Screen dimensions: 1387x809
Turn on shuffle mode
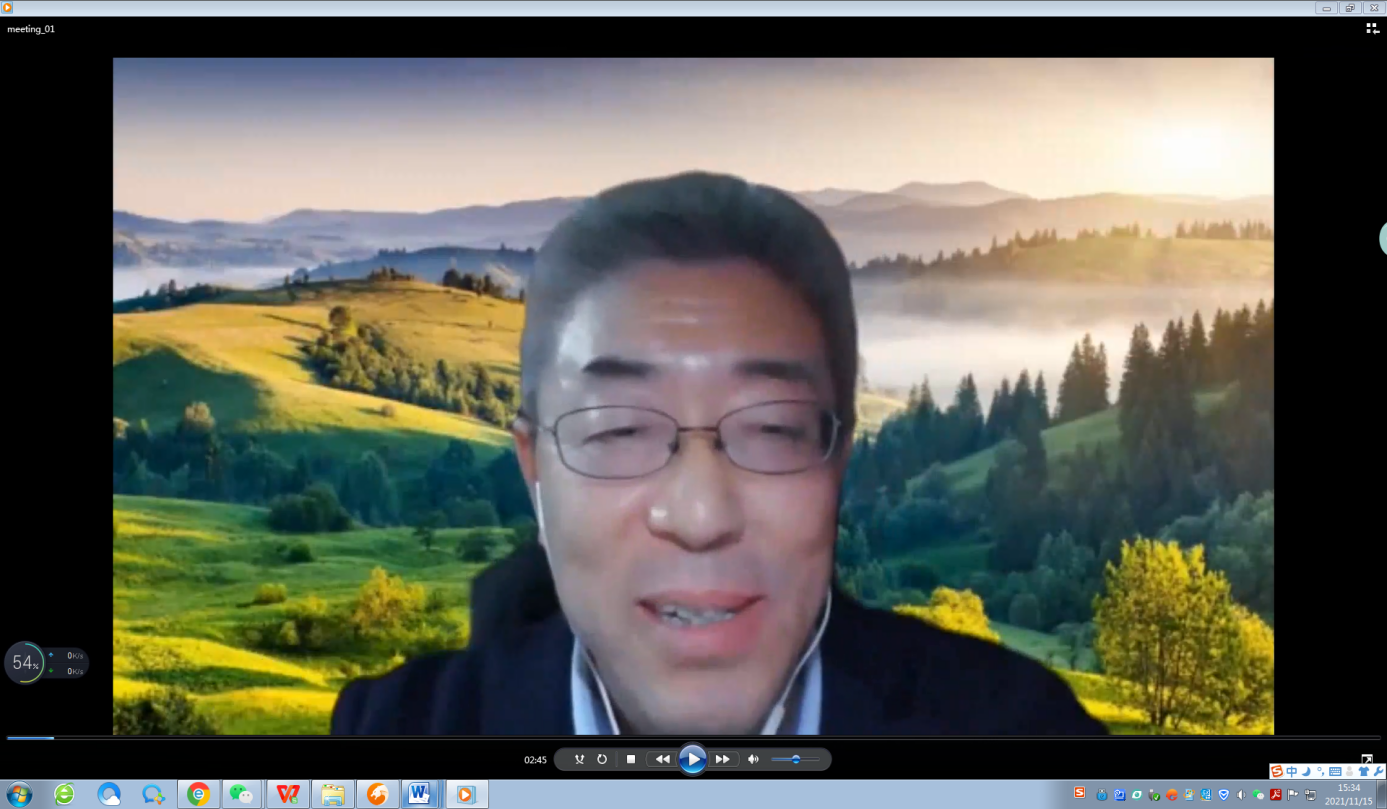coord(579,760)
